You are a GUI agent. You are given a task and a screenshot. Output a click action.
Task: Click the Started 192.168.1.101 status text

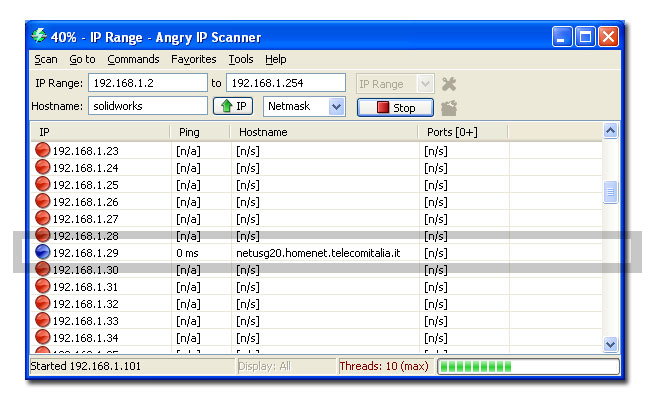point(85,366)
